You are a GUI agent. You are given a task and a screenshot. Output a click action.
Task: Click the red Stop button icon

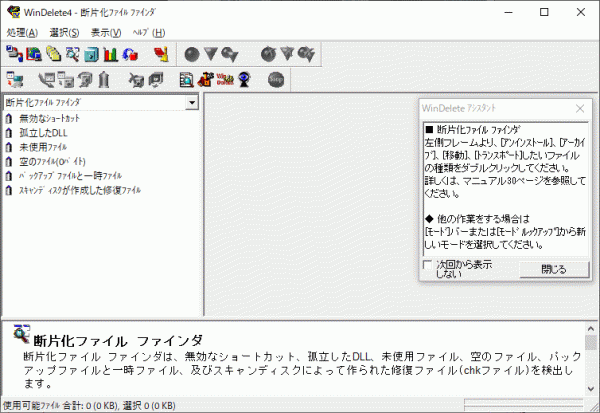pyautogui.click(x=276, y=80)
